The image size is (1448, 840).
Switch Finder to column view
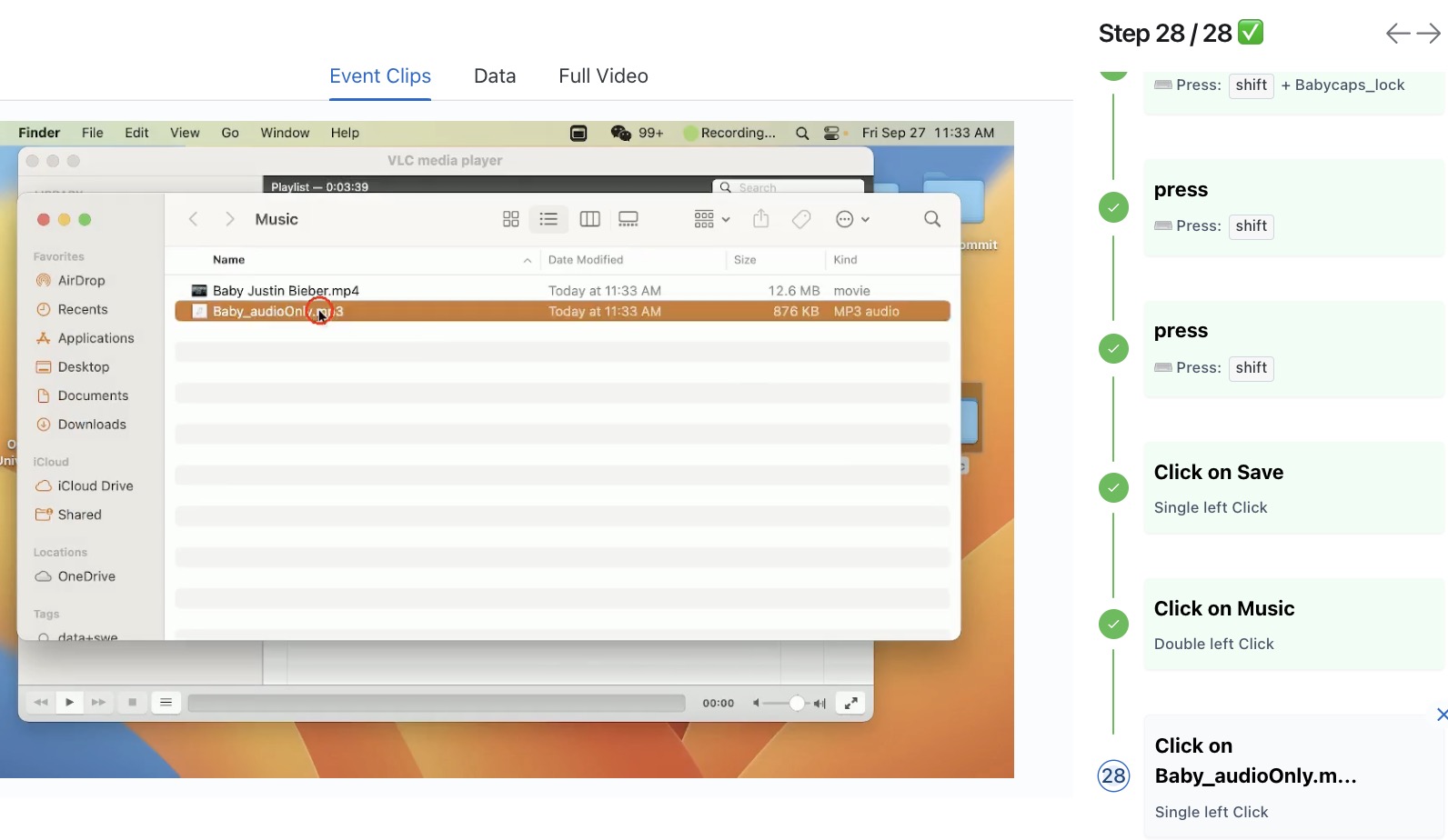click(589, 219)
